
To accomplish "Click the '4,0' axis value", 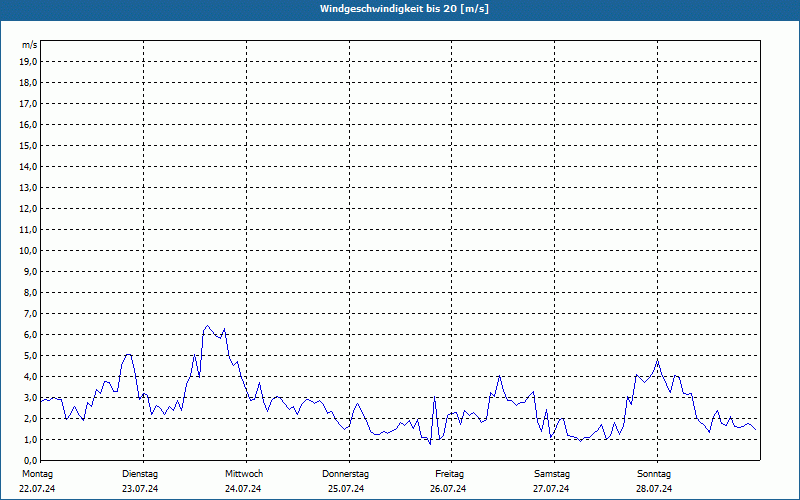I will click(x=31, y=377).
